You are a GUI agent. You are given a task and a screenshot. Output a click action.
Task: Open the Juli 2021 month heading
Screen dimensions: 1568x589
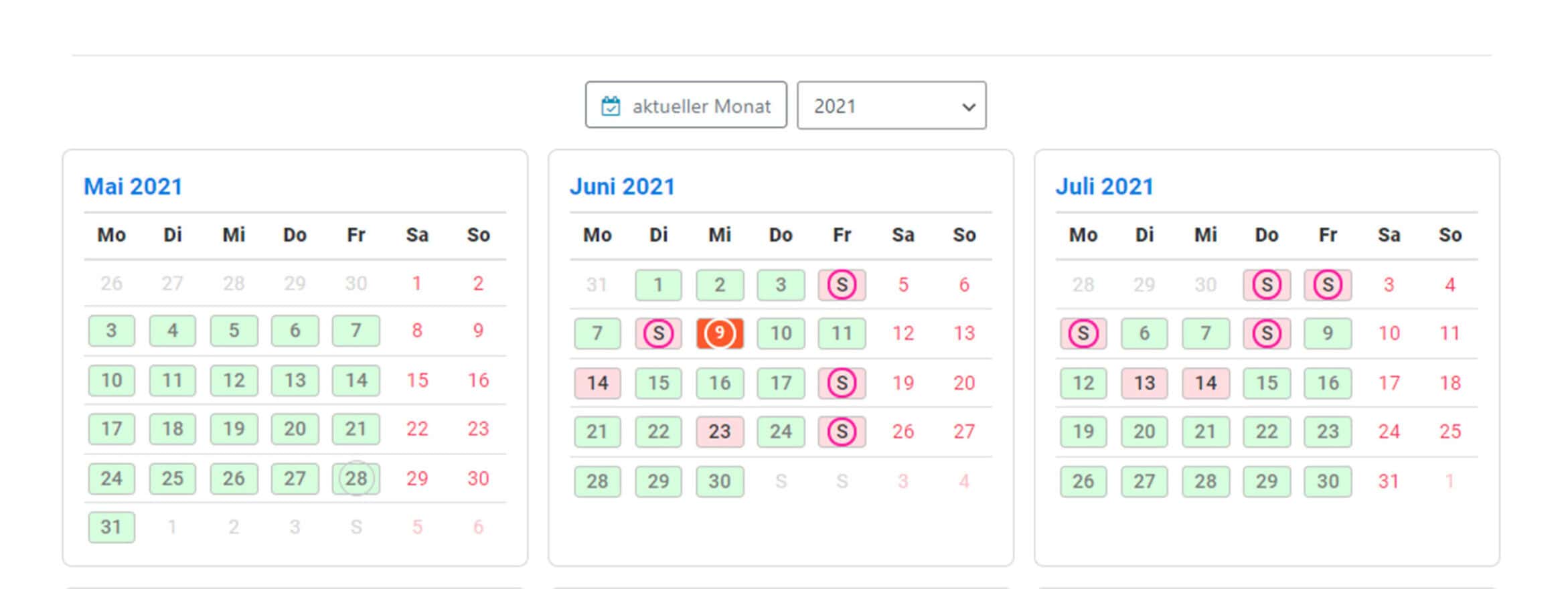point(1104,187)
